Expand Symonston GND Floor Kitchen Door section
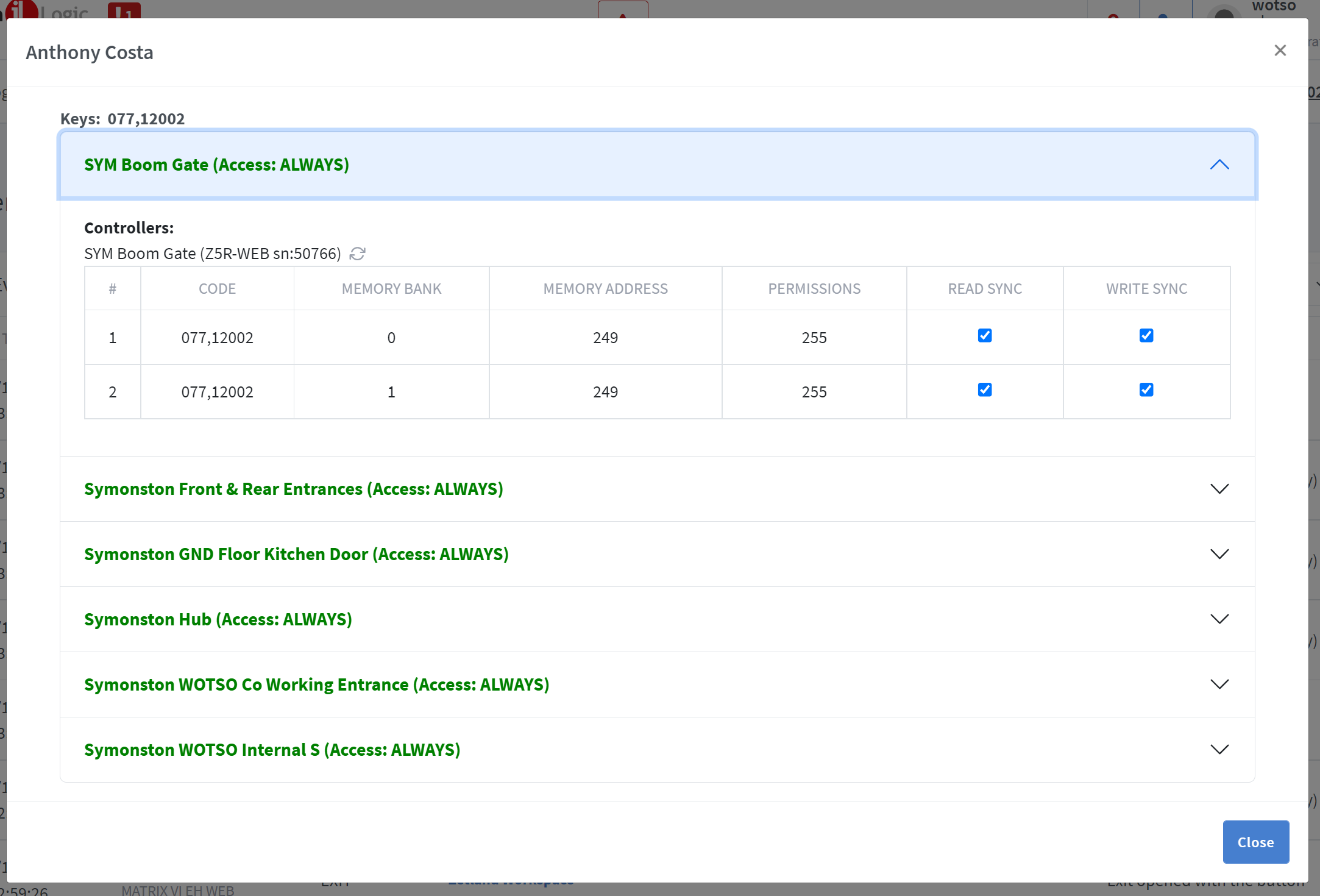This screenshot has width=1320, height=896. coord(296,554)
